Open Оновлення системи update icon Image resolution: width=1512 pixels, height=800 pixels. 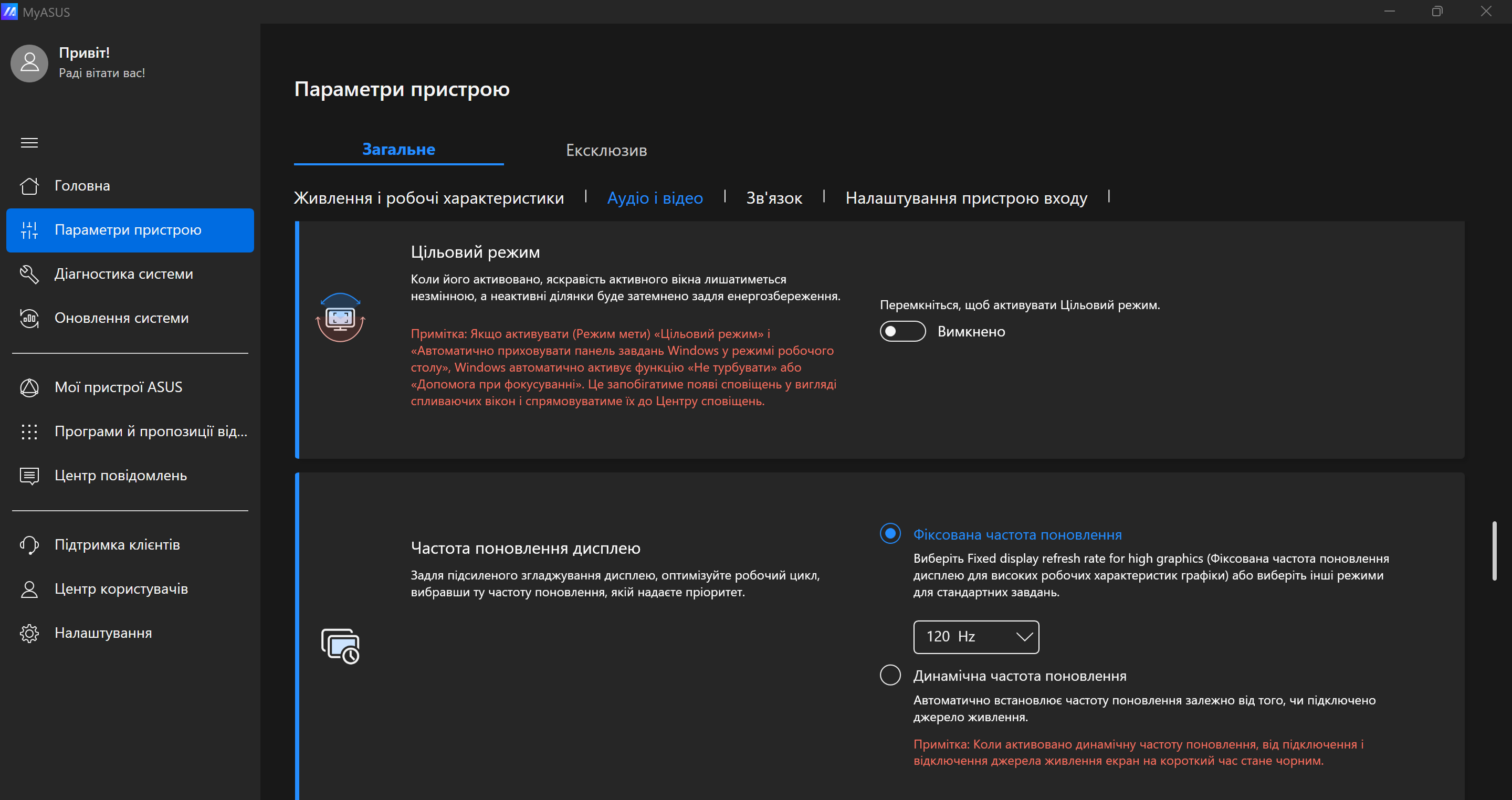click(x=29, y=318)
